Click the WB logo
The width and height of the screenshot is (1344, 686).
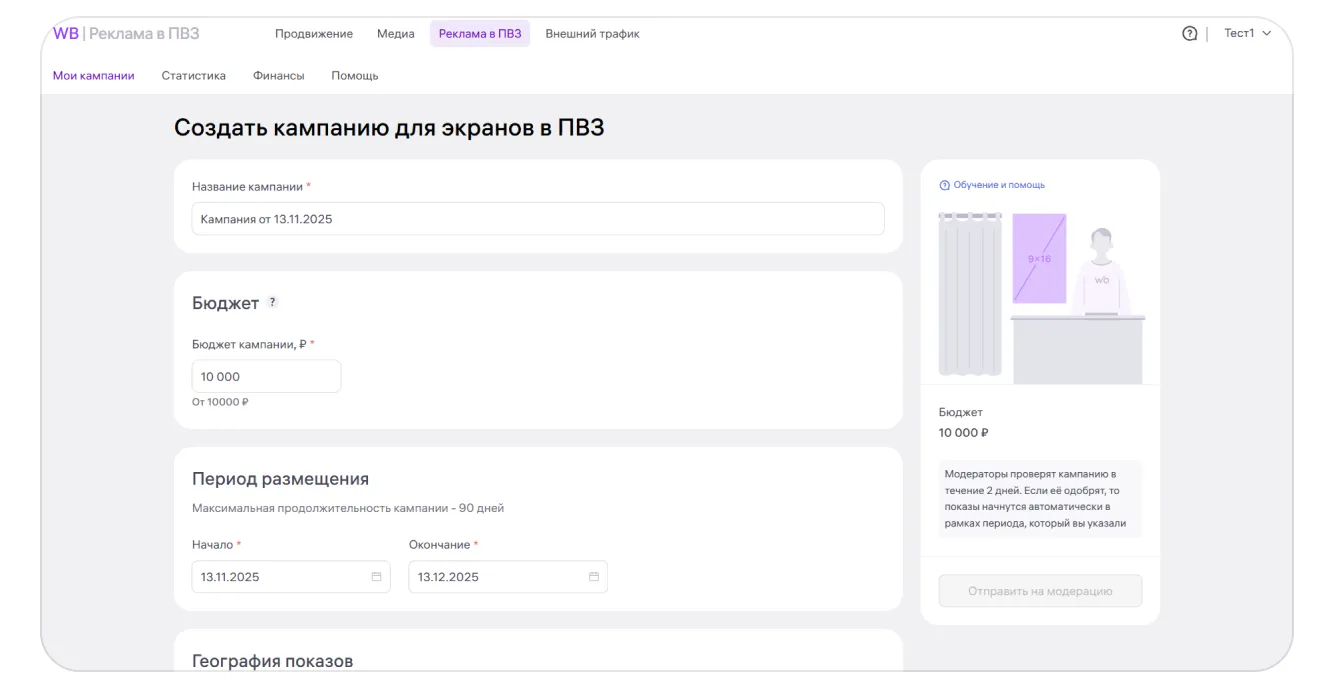click(x=66, y=33)
